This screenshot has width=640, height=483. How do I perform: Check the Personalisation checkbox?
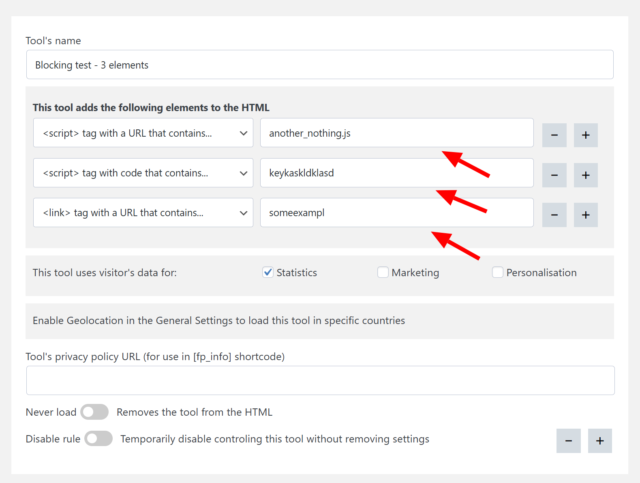(498, 272)
